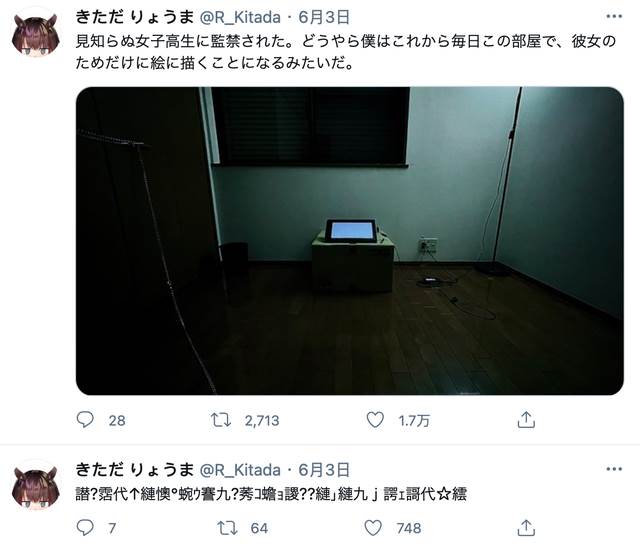
Task: Share the first tweet via share icon
Action: (526, 420)
